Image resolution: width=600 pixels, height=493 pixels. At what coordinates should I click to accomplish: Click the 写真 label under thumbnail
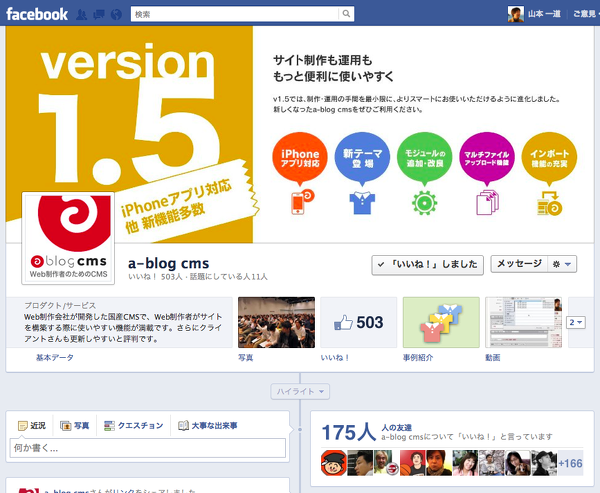tap(246, 358)
